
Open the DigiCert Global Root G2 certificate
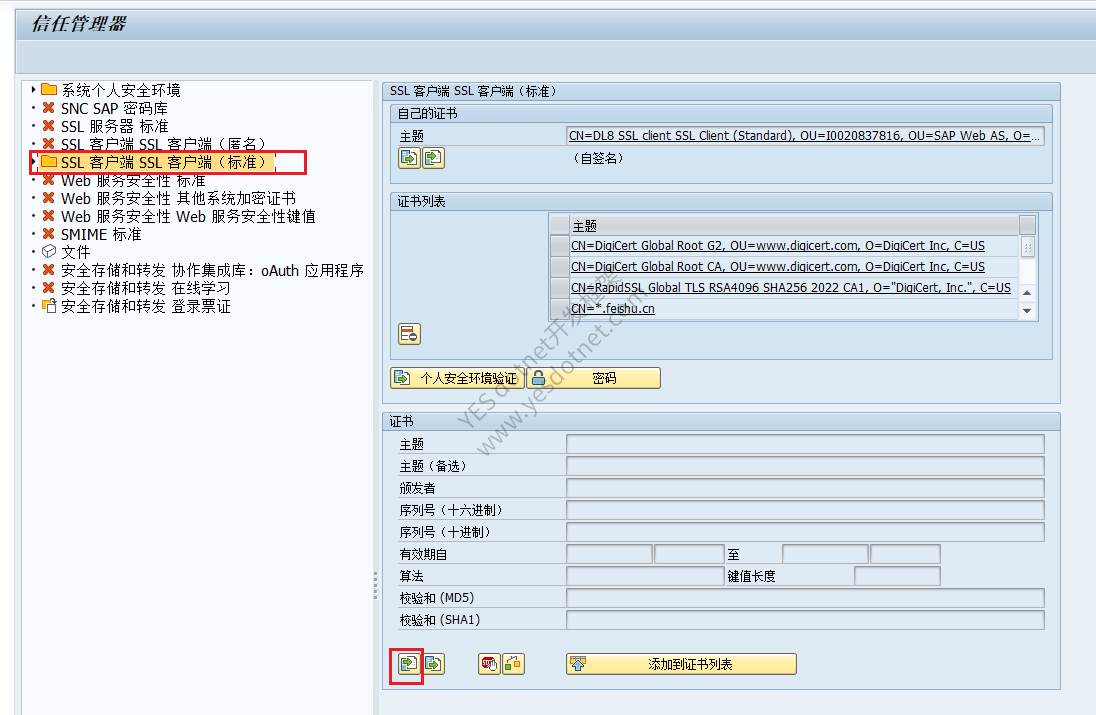coord(778,246)
